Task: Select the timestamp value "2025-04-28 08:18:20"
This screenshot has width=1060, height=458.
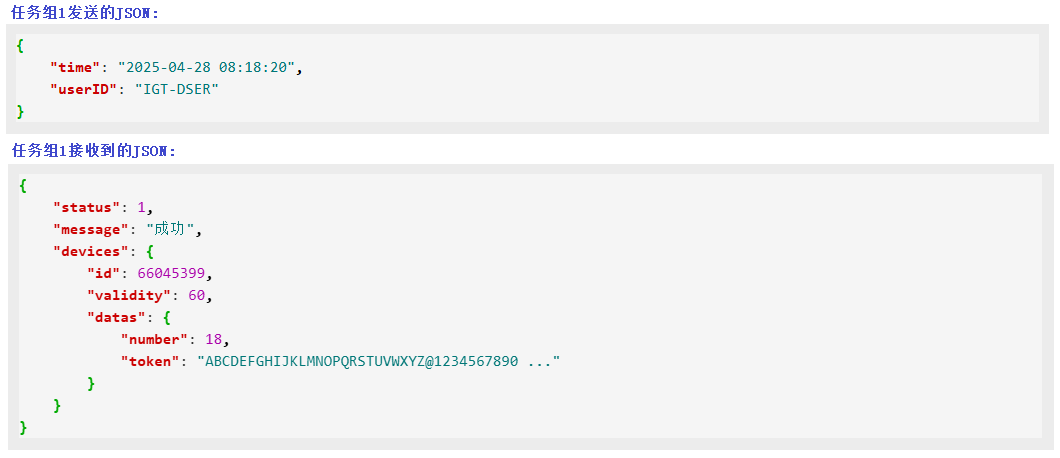Action: (x=209, y=67)
